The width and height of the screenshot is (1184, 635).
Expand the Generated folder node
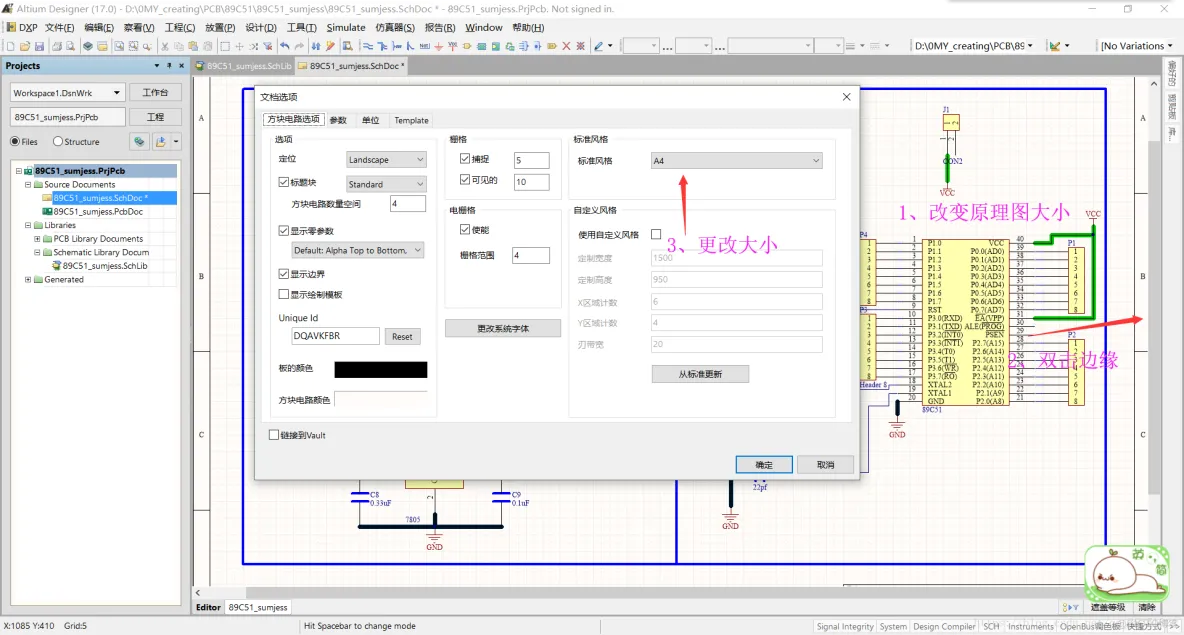(28, 279)
